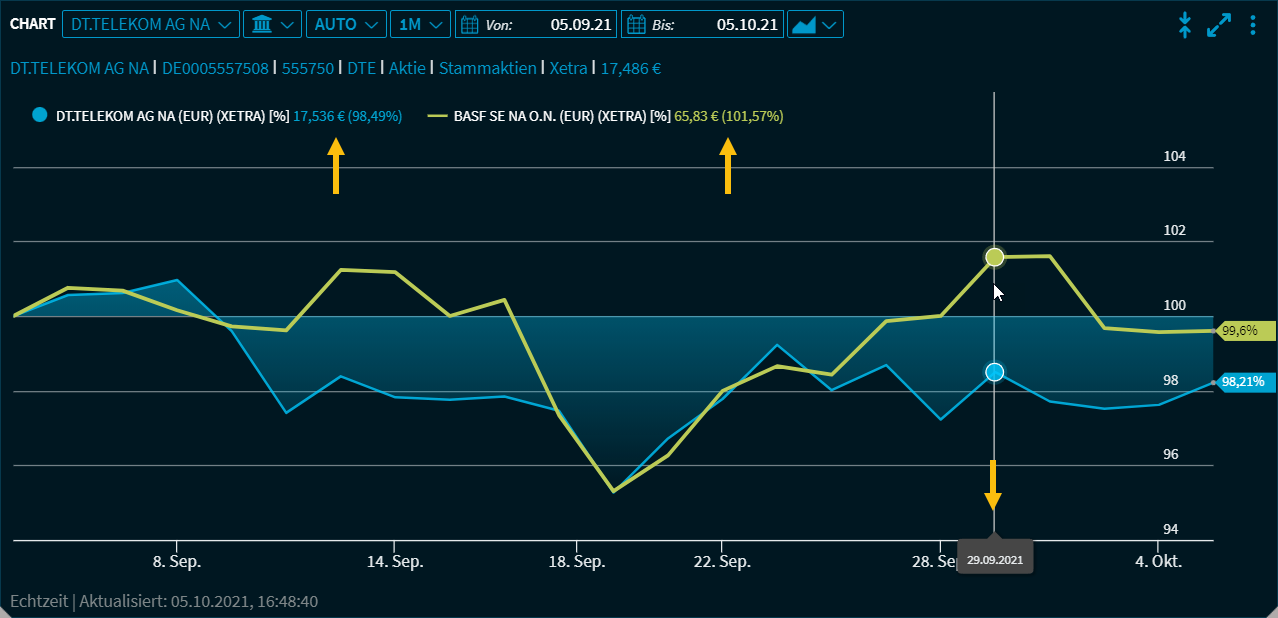Click the green BASF legend line marker
The width and height of the screenshot is (1278, 618).
[x=437, y=116]
